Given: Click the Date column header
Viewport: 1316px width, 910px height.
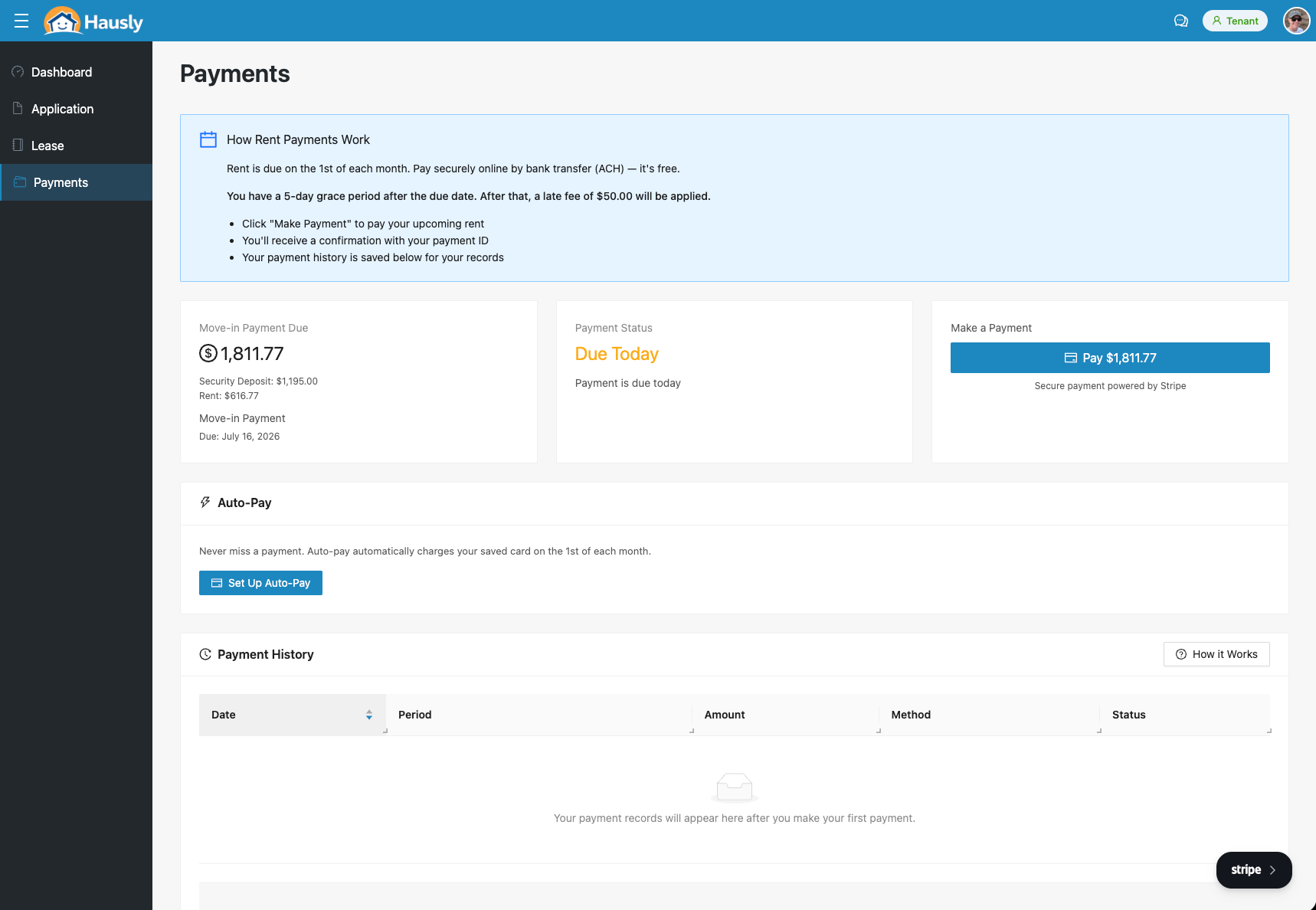Looking at the screenshot, I should coord(293,715).
